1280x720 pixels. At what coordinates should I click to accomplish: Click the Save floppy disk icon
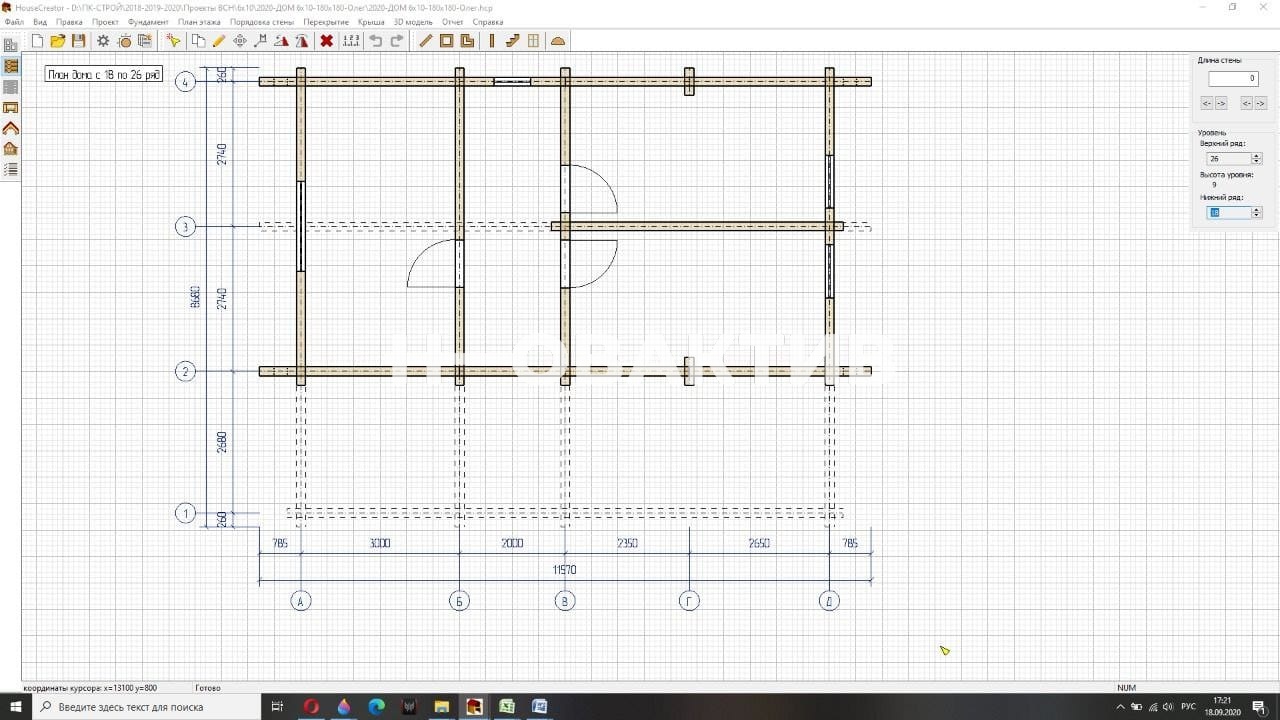tap(79, 41)
